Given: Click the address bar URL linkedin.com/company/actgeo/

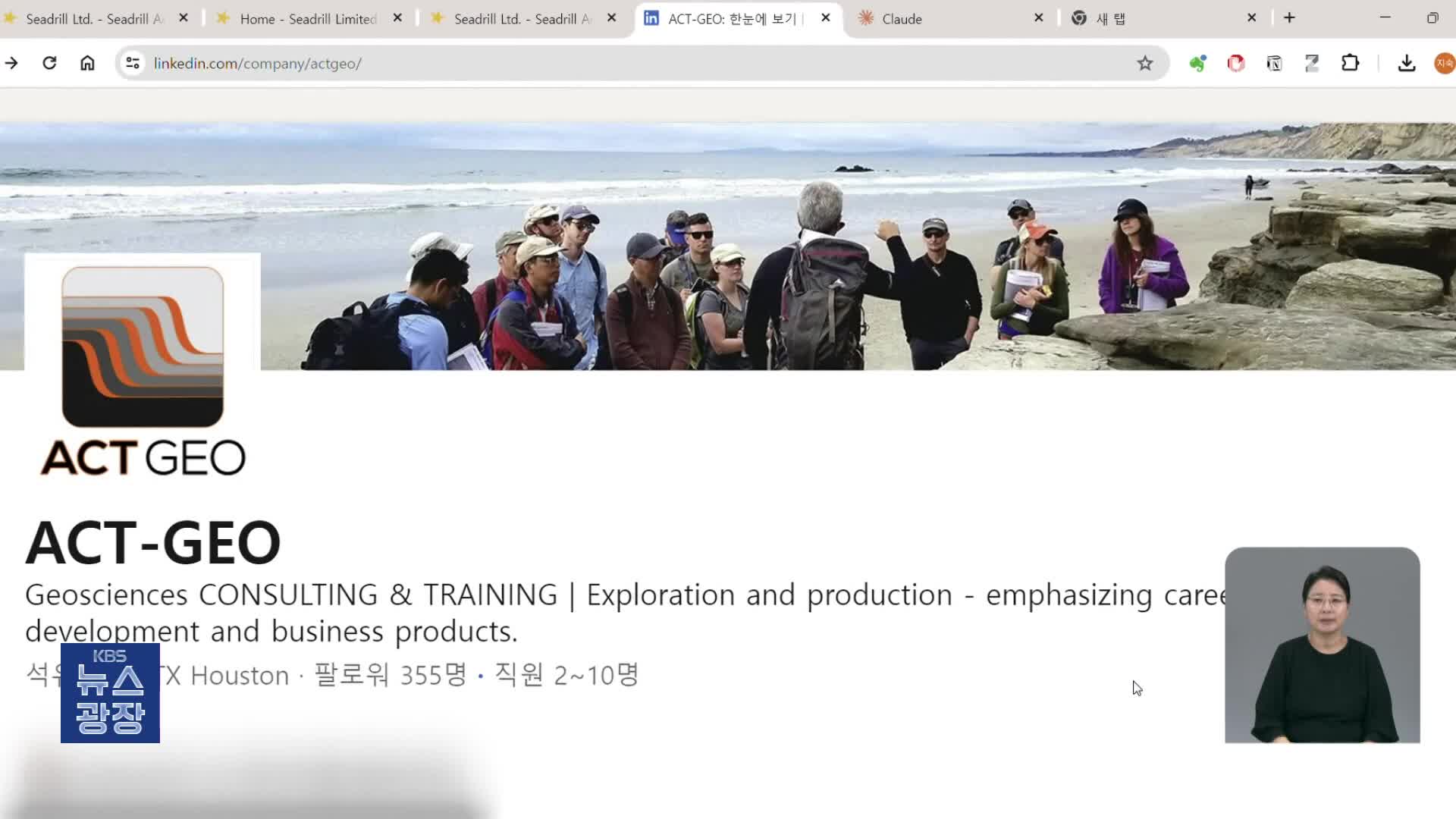Looking at the screenshot, I should coord(258,64).
